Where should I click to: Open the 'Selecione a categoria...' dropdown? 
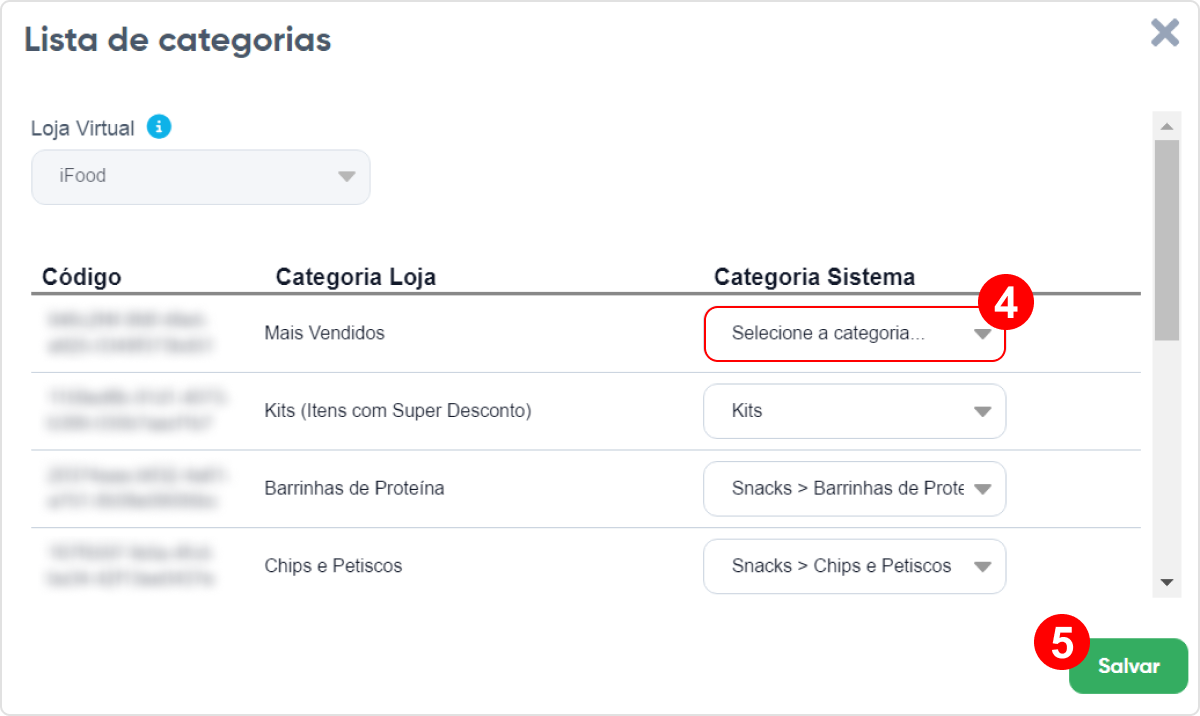pos(855,333)
